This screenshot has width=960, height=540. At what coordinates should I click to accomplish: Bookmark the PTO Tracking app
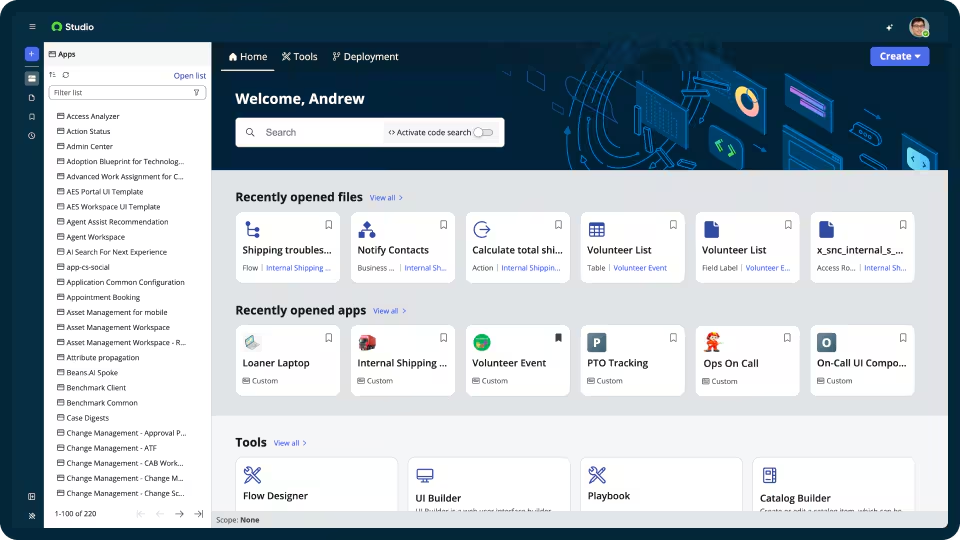[673, 337]
